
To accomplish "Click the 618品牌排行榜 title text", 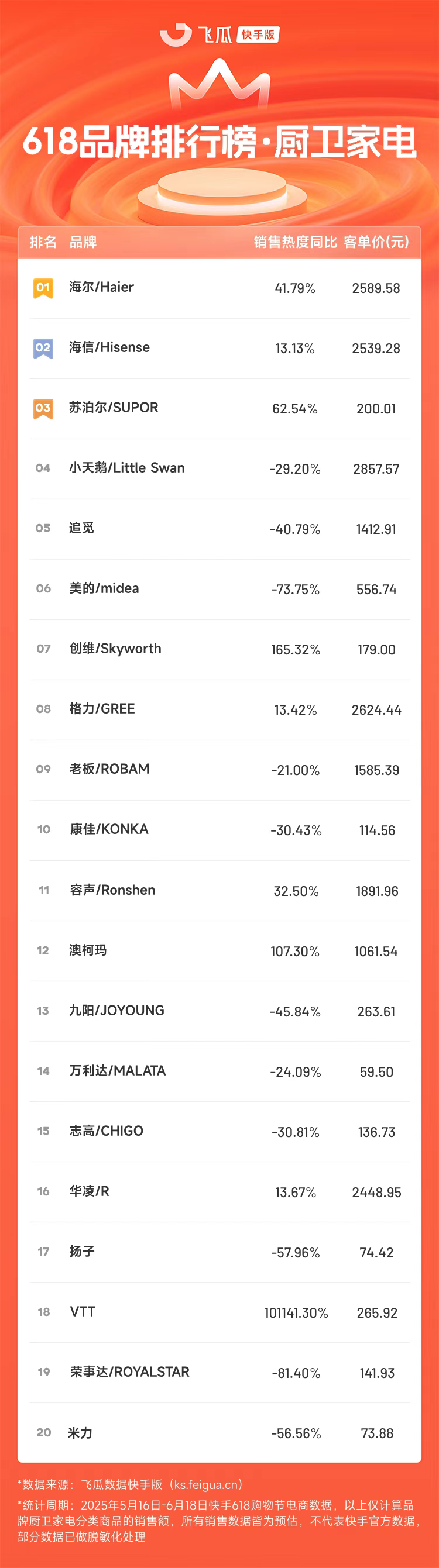I will tap(139, 141).
